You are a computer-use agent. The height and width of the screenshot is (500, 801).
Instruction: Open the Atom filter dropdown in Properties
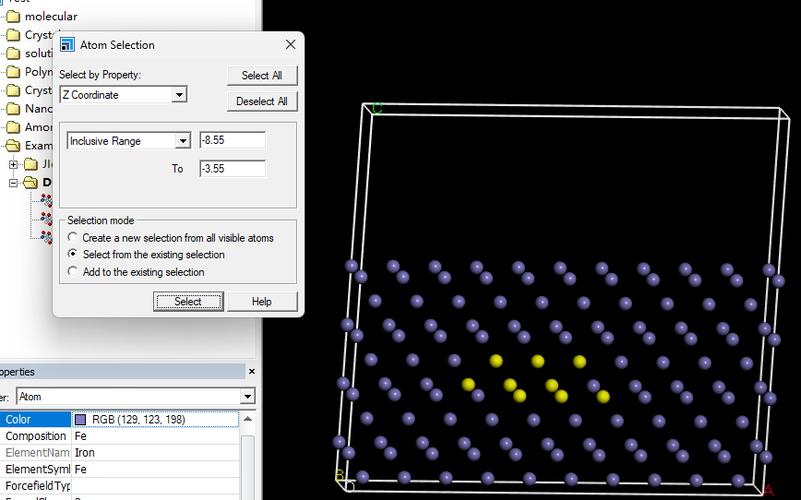pos(247,397)
